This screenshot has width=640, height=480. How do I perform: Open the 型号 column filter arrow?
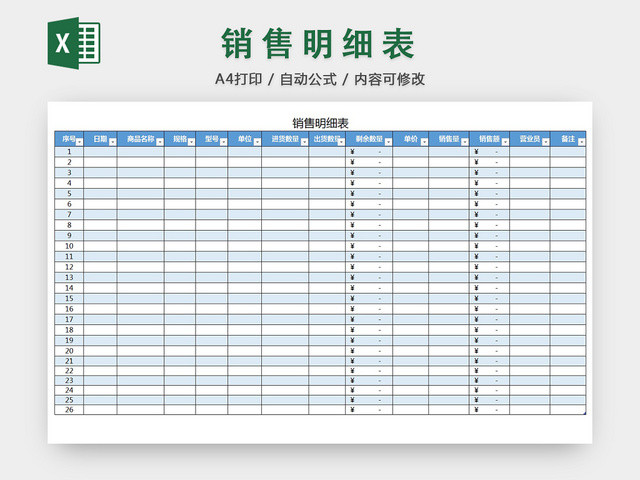pyautogui.click(x=224, y=142)
